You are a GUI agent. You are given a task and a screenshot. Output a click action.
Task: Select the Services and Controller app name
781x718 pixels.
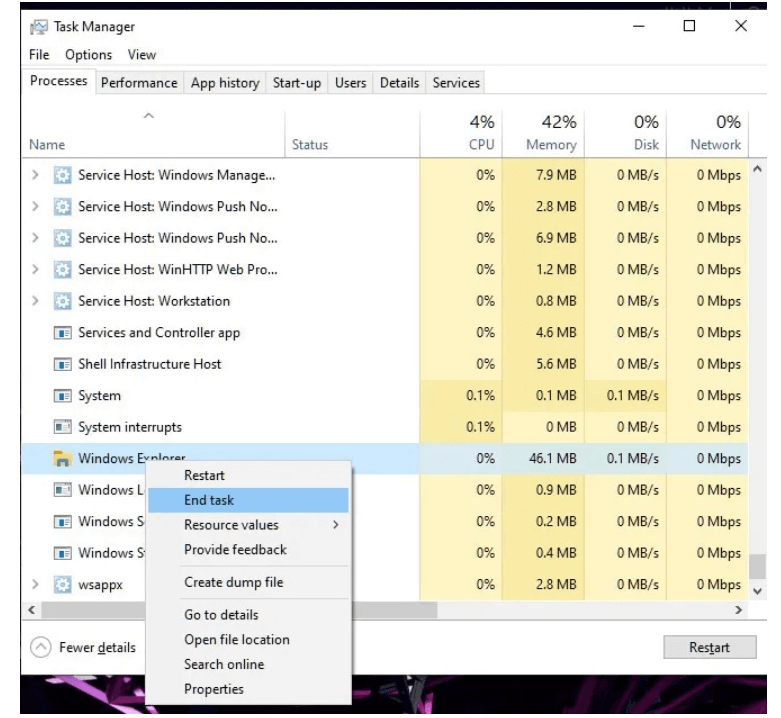pyautogui.click(x=159, y=333)
